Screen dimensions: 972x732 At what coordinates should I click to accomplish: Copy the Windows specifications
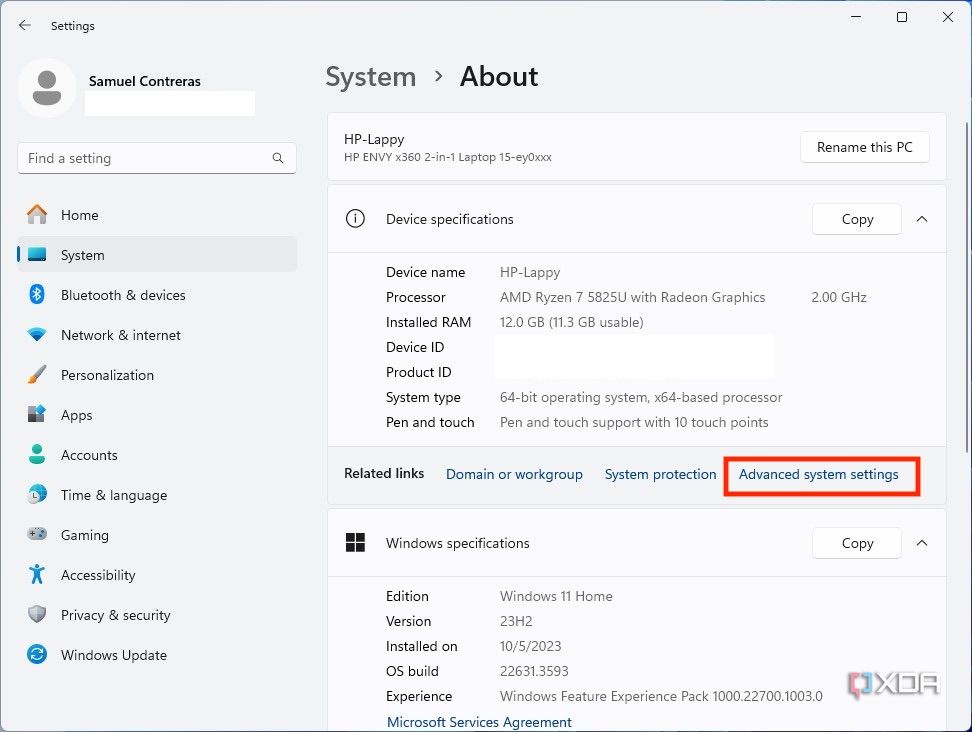click(857, 543)
